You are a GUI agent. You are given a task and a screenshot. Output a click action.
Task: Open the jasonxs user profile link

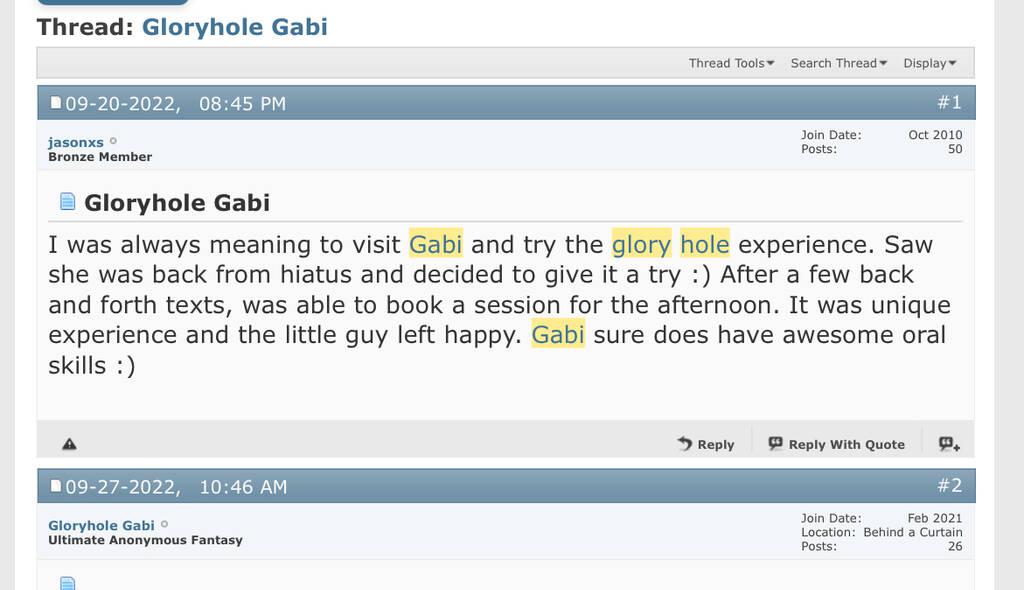tap(76, 142)
